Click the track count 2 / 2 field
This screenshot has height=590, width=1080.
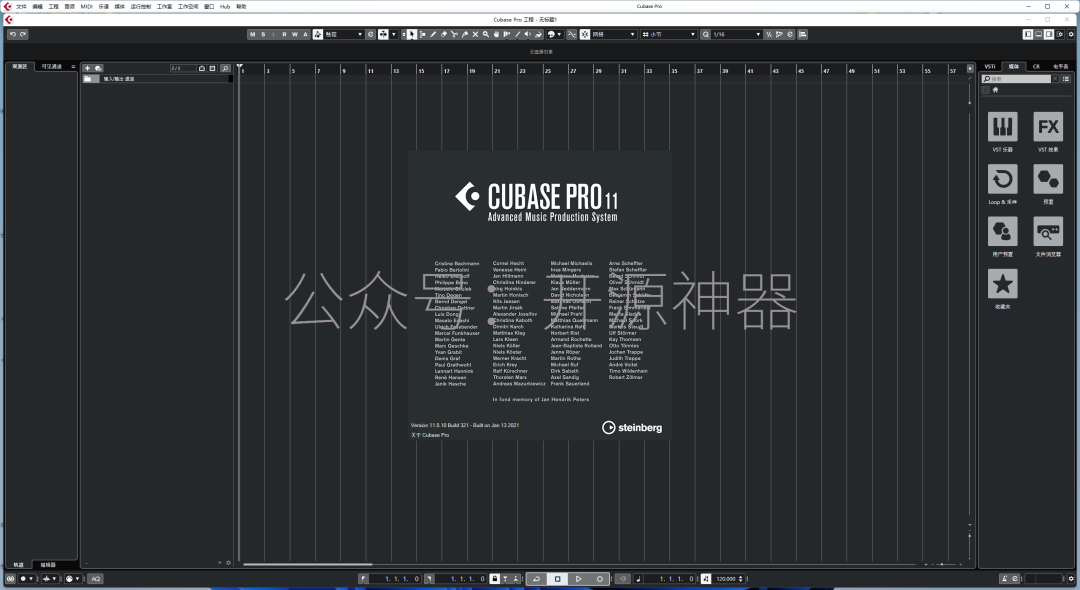tap(183, 68)
